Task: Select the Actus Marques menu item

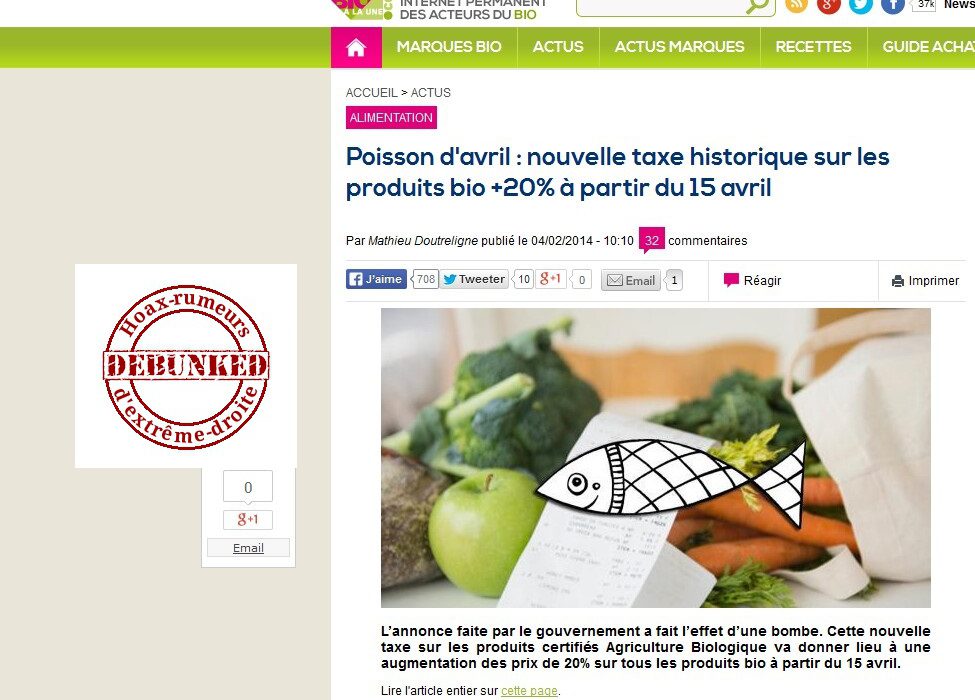Action: click(680, 47)
